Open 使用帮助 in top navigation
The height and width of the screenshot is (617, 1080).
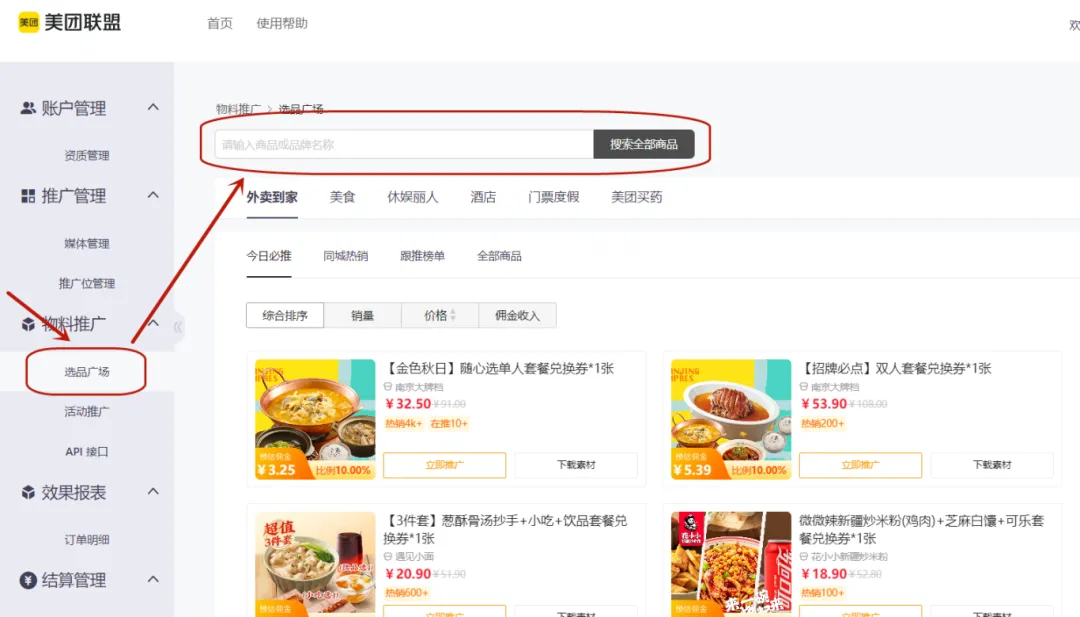pyautogui.click(x=282, y=23)
